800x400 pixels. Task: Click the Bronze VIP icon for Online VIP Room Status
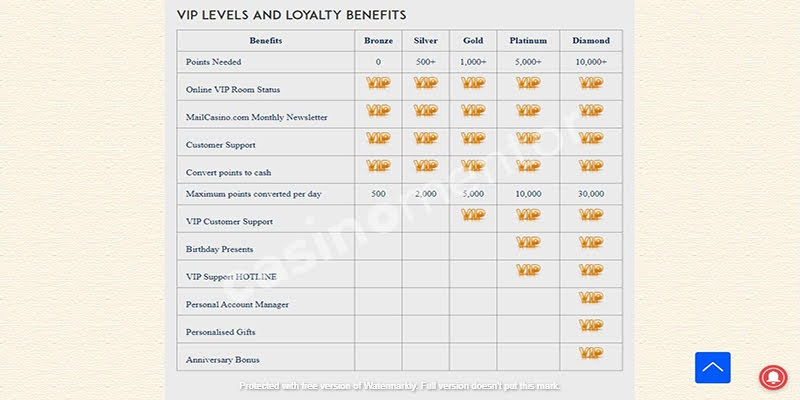378,83
